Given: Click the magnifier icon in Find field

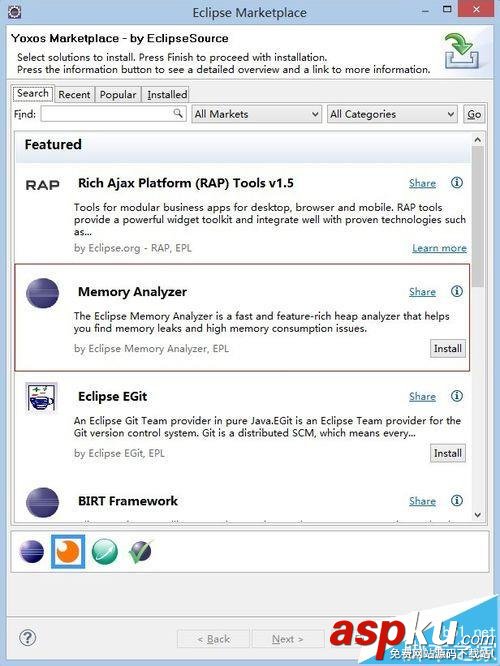Looking at the screenshot, I should 178,113.
